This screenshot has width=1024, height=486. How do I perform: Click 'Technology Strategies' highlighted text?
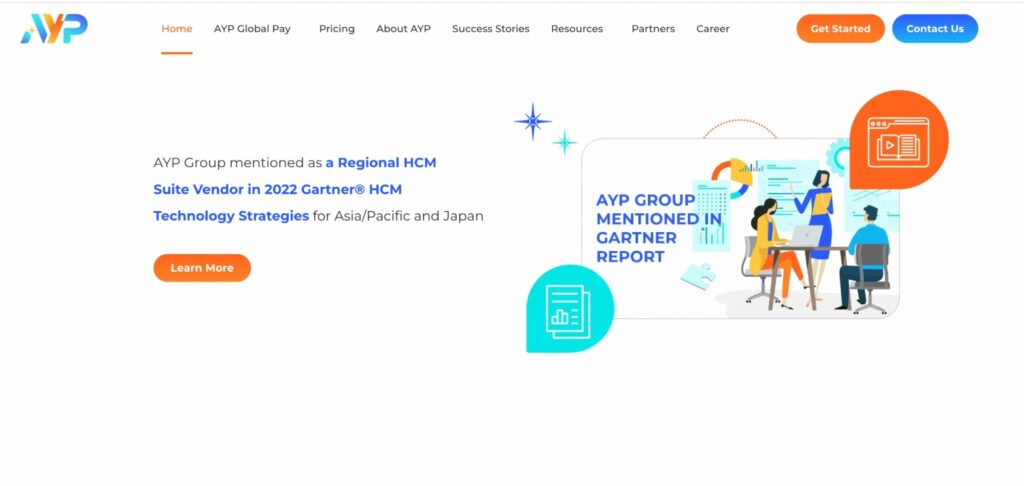click(231, 216)
